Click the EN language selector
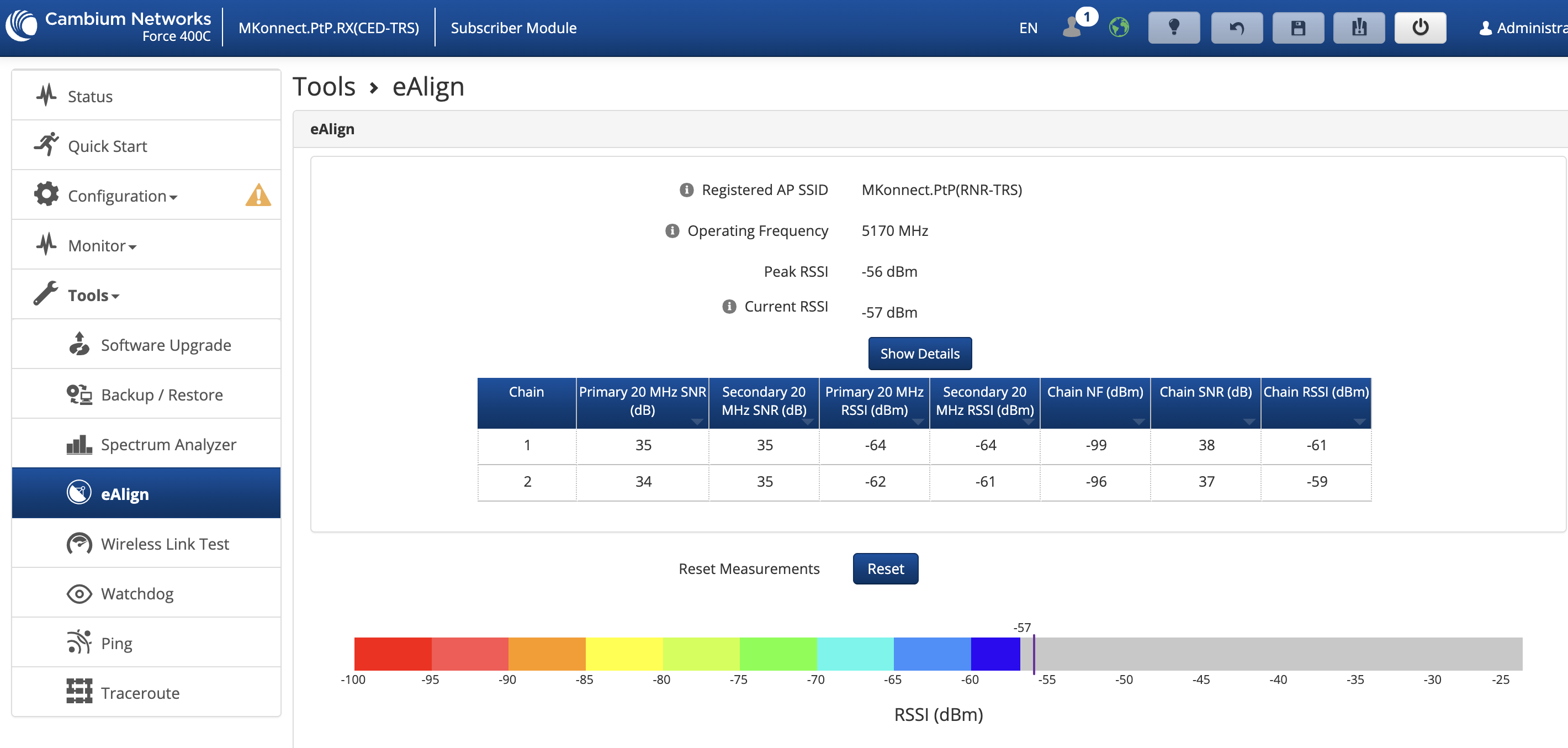 point(1028,28)
